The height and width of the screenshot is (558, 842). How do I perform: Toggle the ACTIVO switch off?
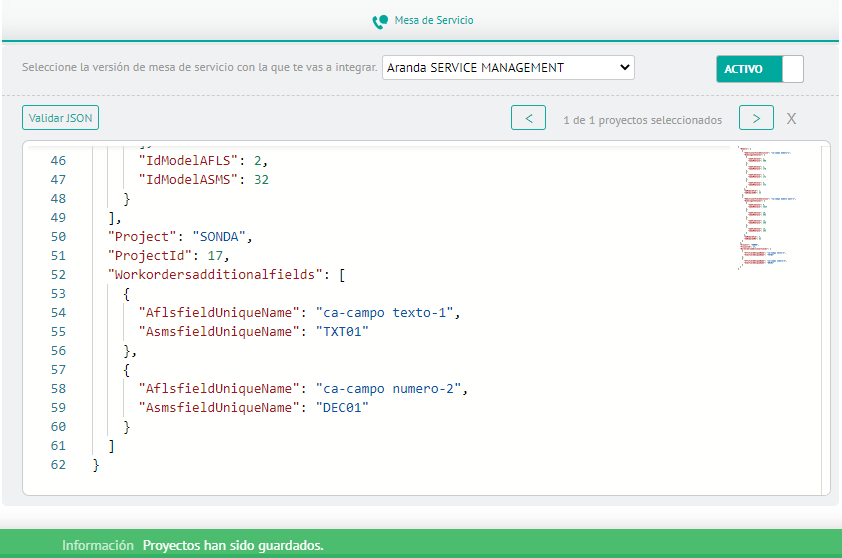759,69
